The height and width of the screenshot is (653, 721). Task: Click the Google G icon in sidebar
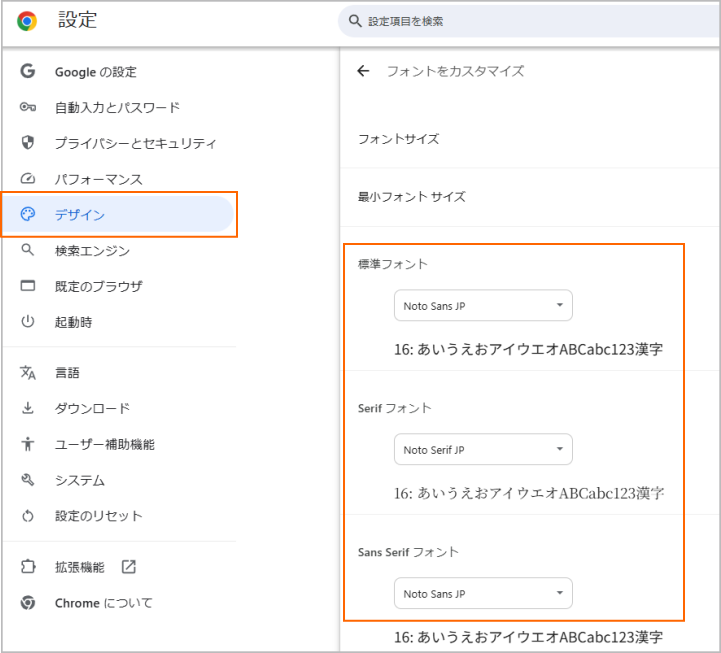click(28, 71)
